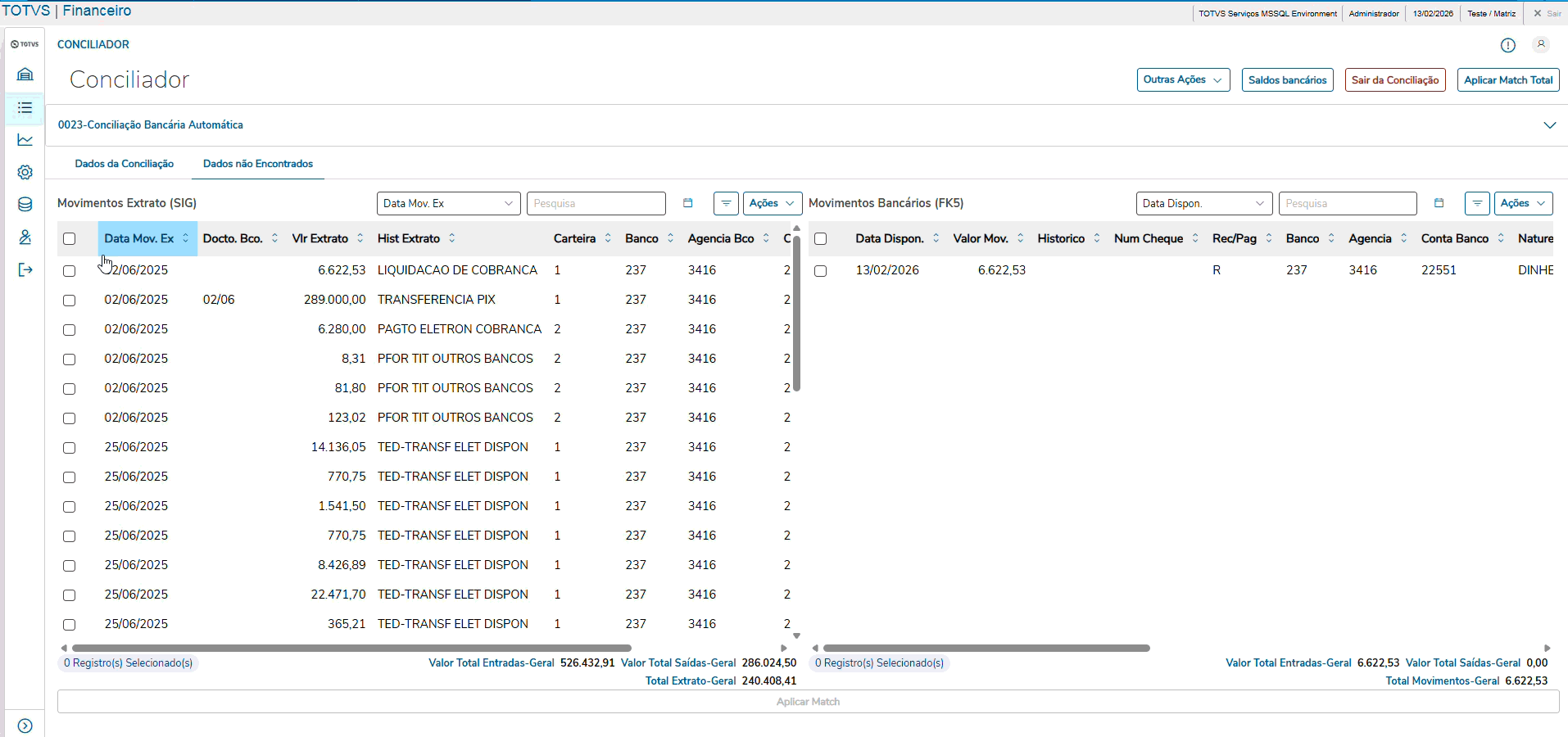The width and height of the screenshot is (1568, 737).
Task: Open the settings gear icon in the sidebar
Action: (x=25, y=173)
